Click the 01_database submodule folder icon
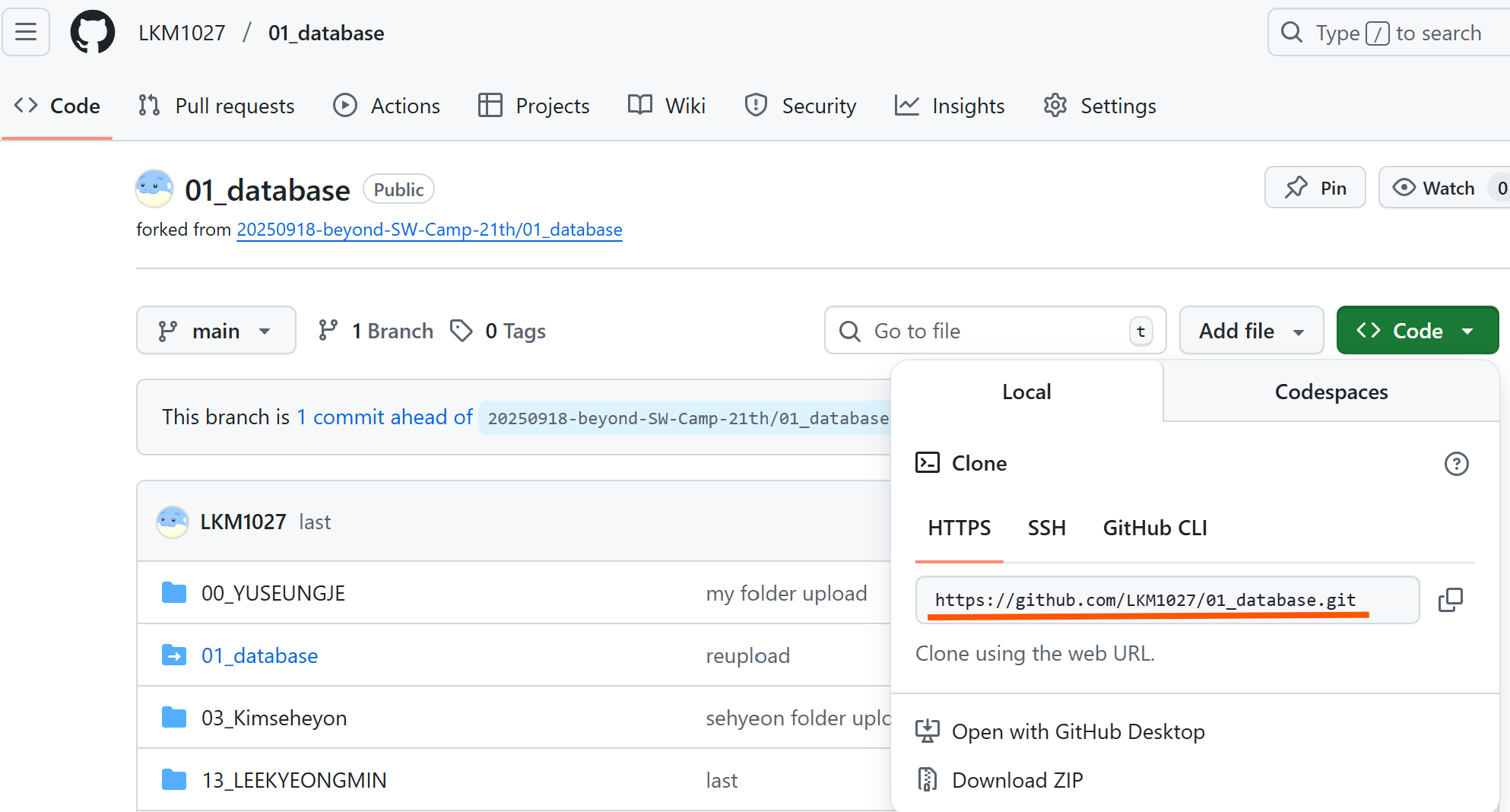This screenshot has height=812, width=1510. 174,655
